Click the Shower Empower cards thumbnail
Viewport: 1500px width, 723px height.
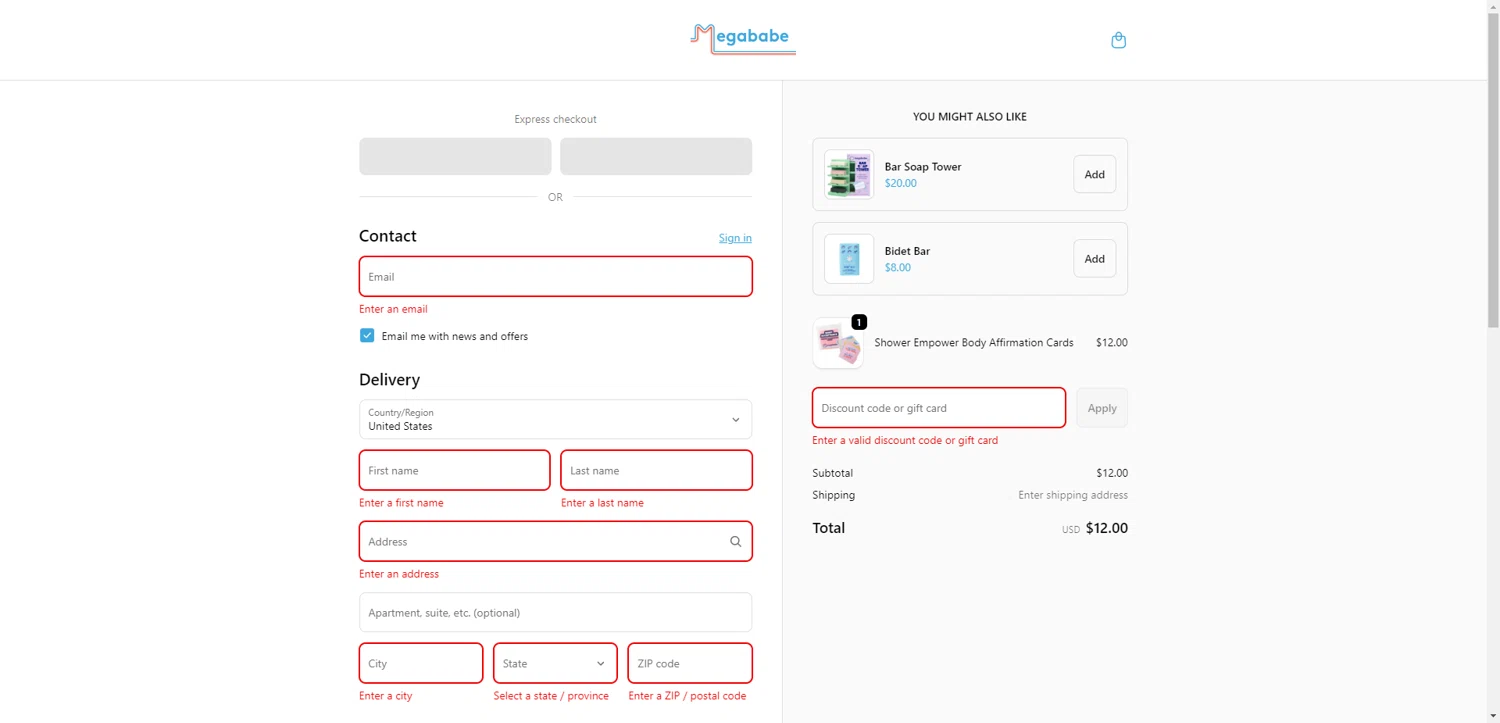point(838,343)
